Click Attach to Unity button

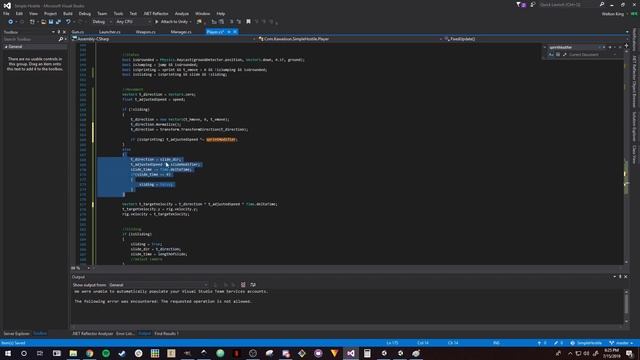172,22
